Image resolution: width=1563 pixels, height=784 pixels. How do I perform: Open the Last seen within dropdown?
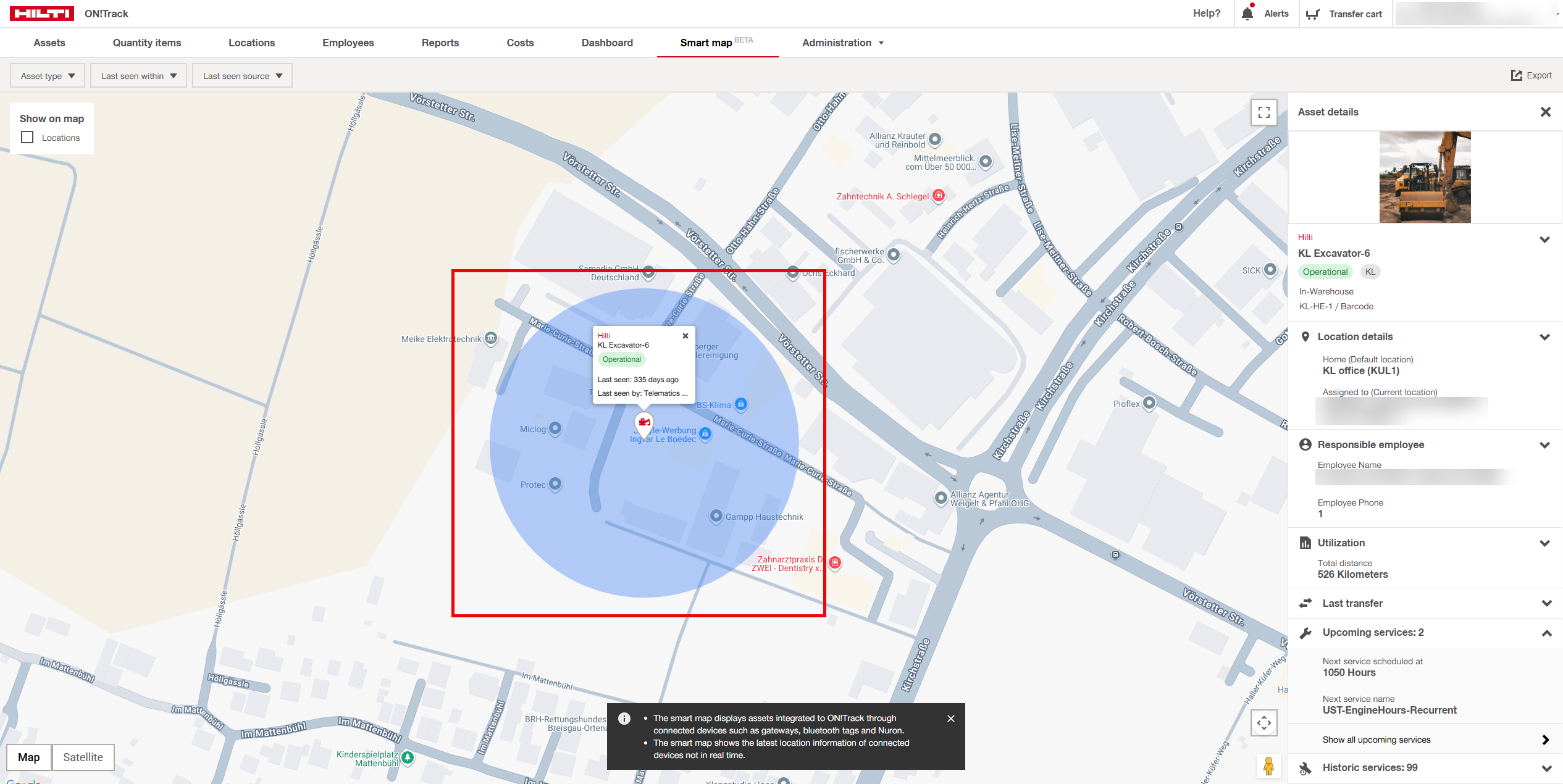point(138,76)
